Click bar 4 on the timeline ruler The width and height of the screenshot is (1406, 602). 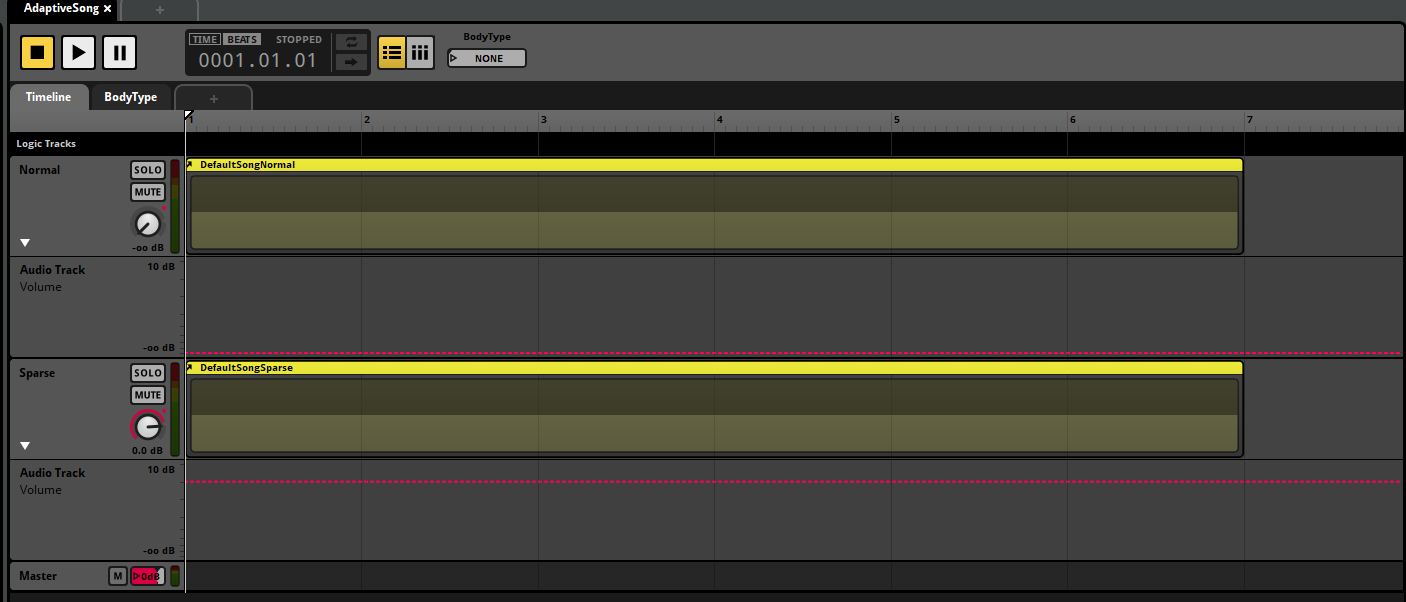(x=718, y=120)
